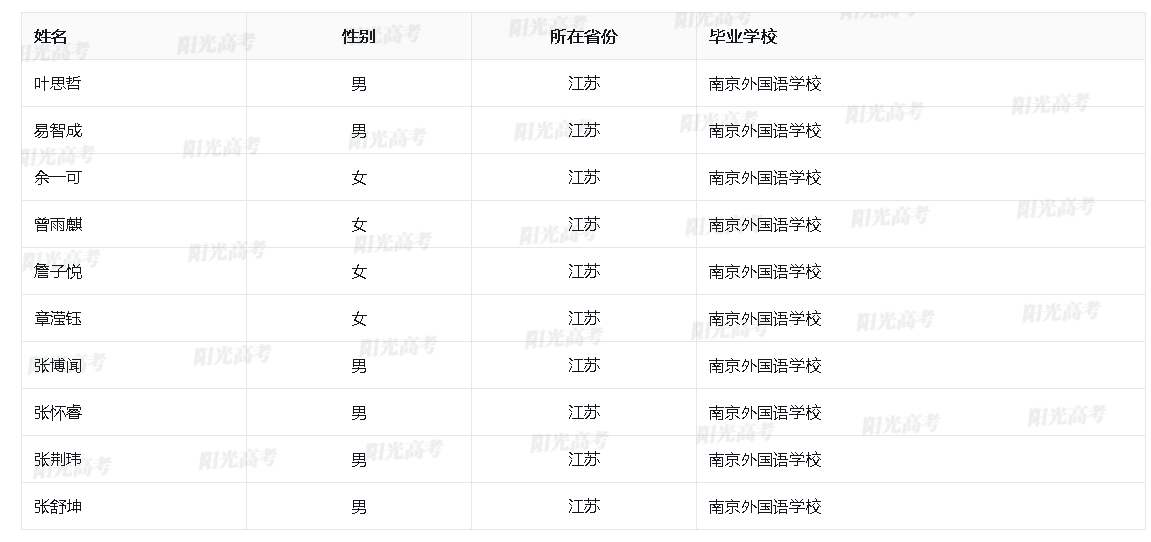Click the name 曾雨麒
The image size is (1151, 542).
click(x=58, y=225)
